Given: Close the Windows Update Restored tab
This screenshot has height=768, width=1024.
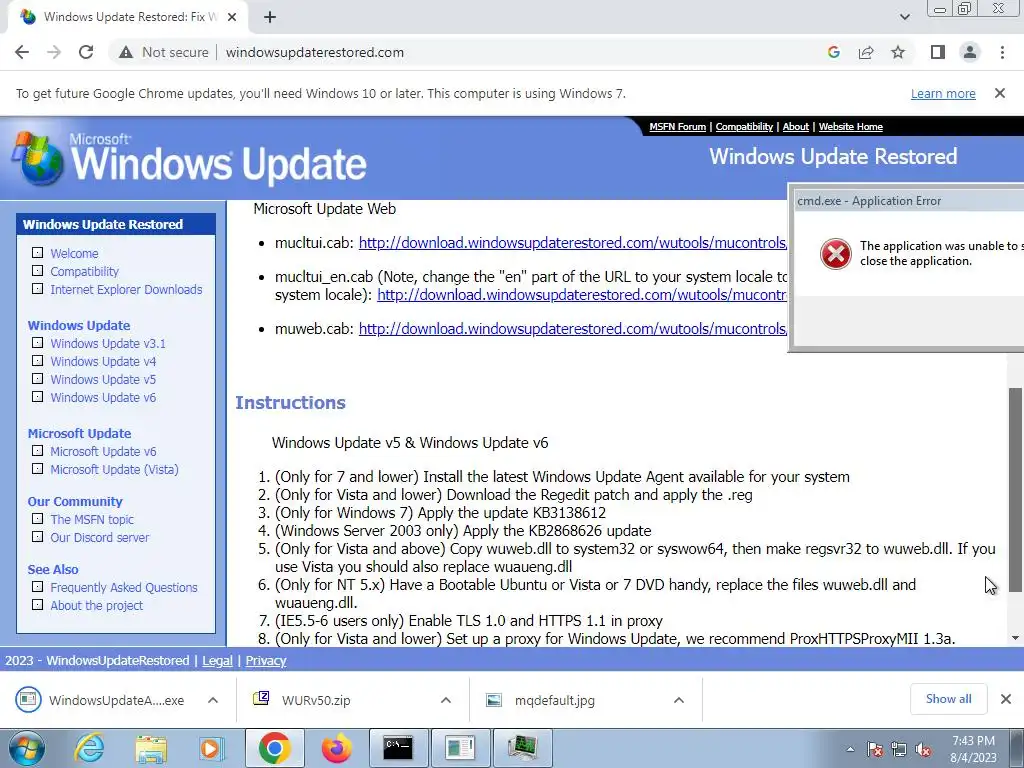Looking at the screenshot, I should (x=232, y=17).
